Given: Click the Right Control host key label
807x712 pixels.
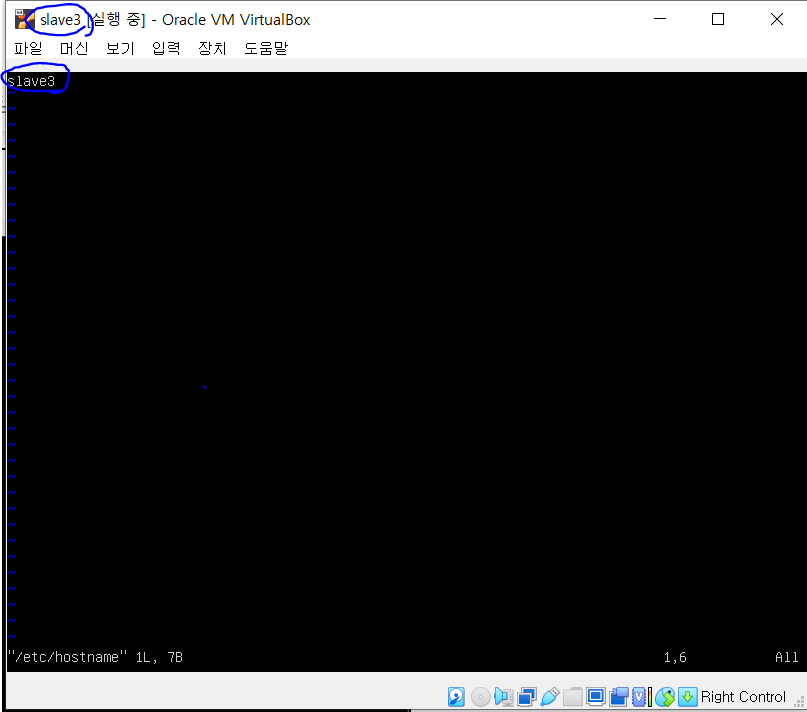Looking at the screenshot, I should point(743,697).
